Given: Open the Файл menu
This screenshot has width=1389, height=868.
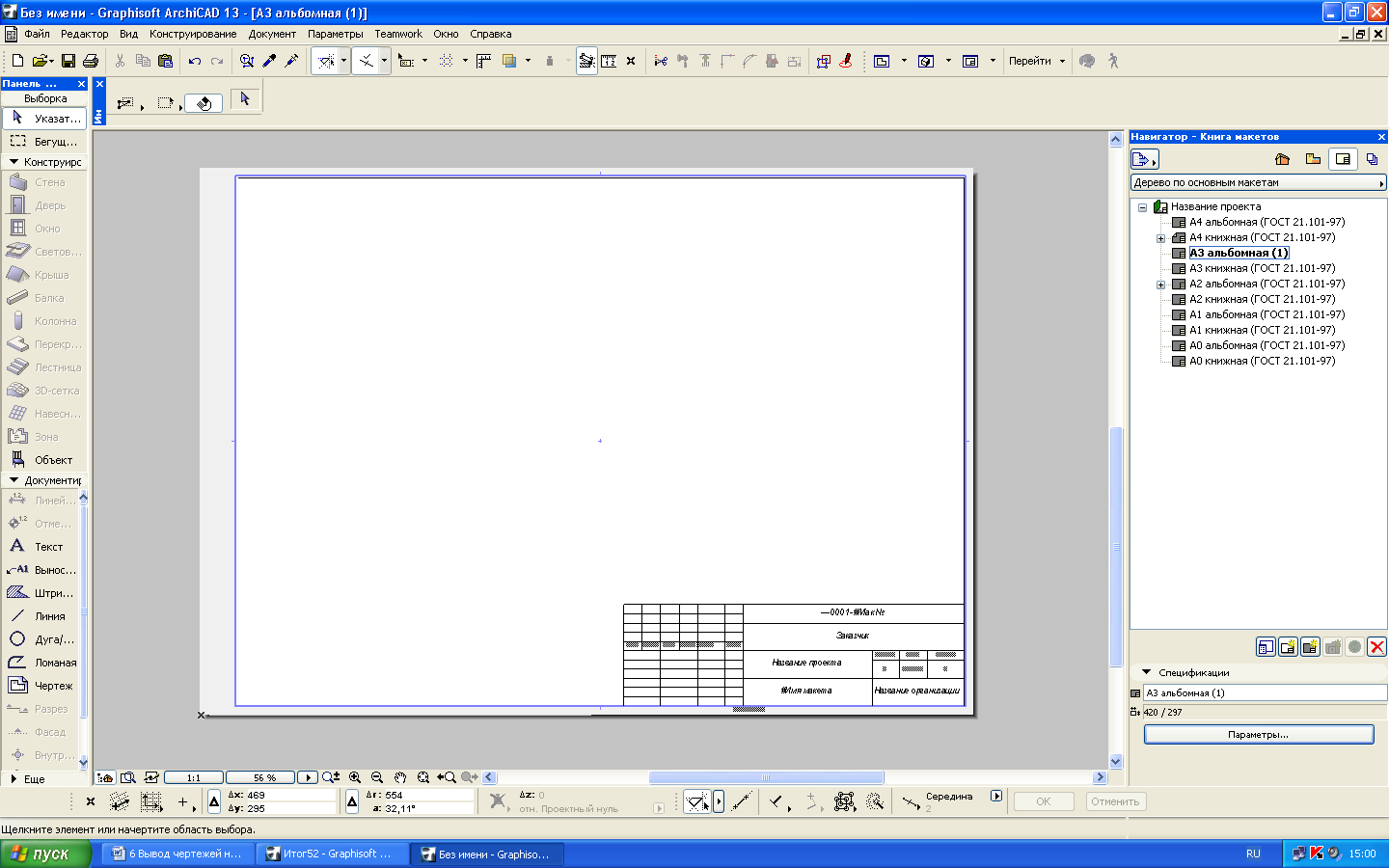Looking at the screenshot, I should [38, 34].
